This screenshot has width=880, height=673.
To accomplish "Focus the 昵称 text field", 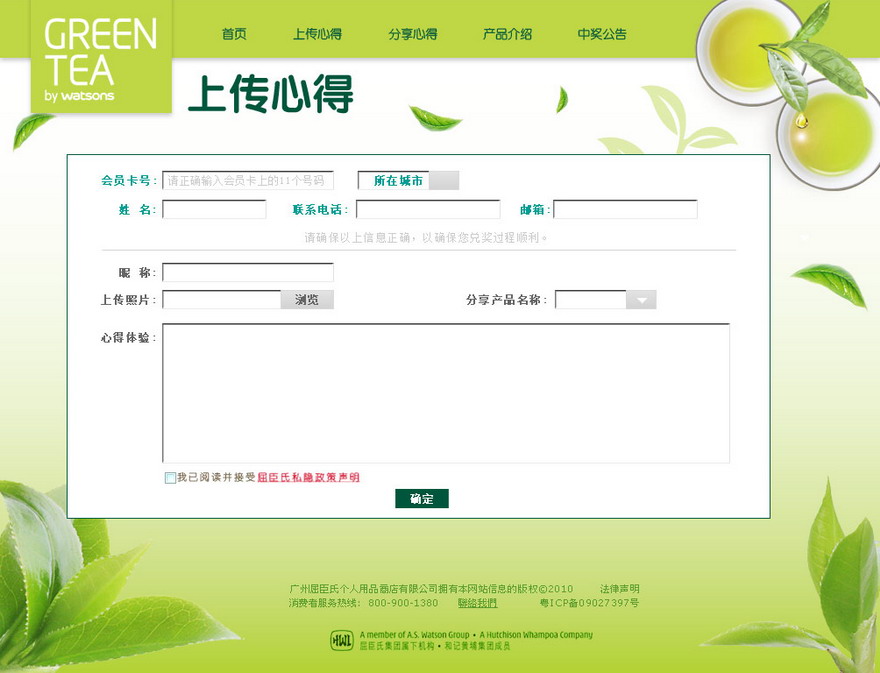I will (248, 272).
